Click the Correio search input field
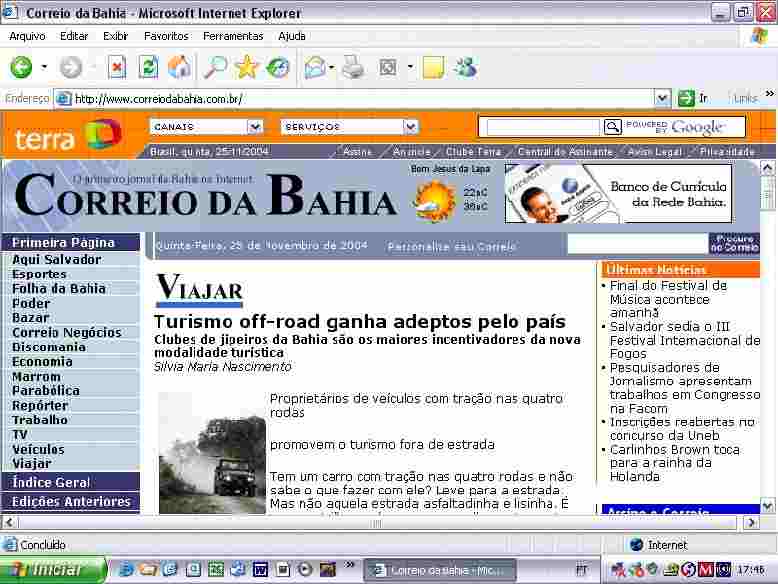This screenshot has width=778, height=584. (x=637, y=244)
